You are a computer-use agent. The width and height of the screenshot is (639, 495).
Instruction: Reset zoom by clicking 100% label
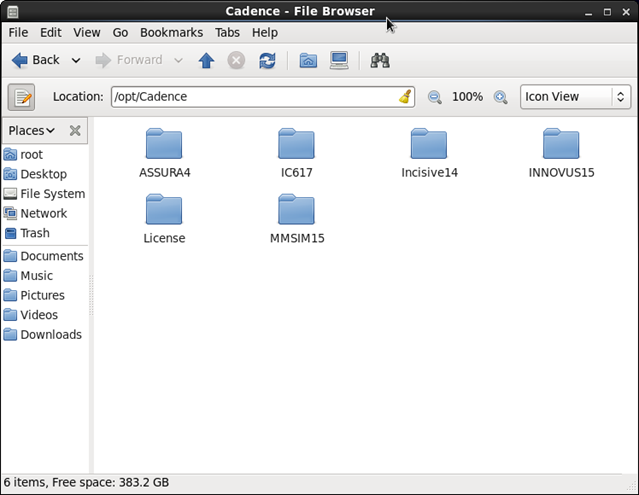pos(467,97)
